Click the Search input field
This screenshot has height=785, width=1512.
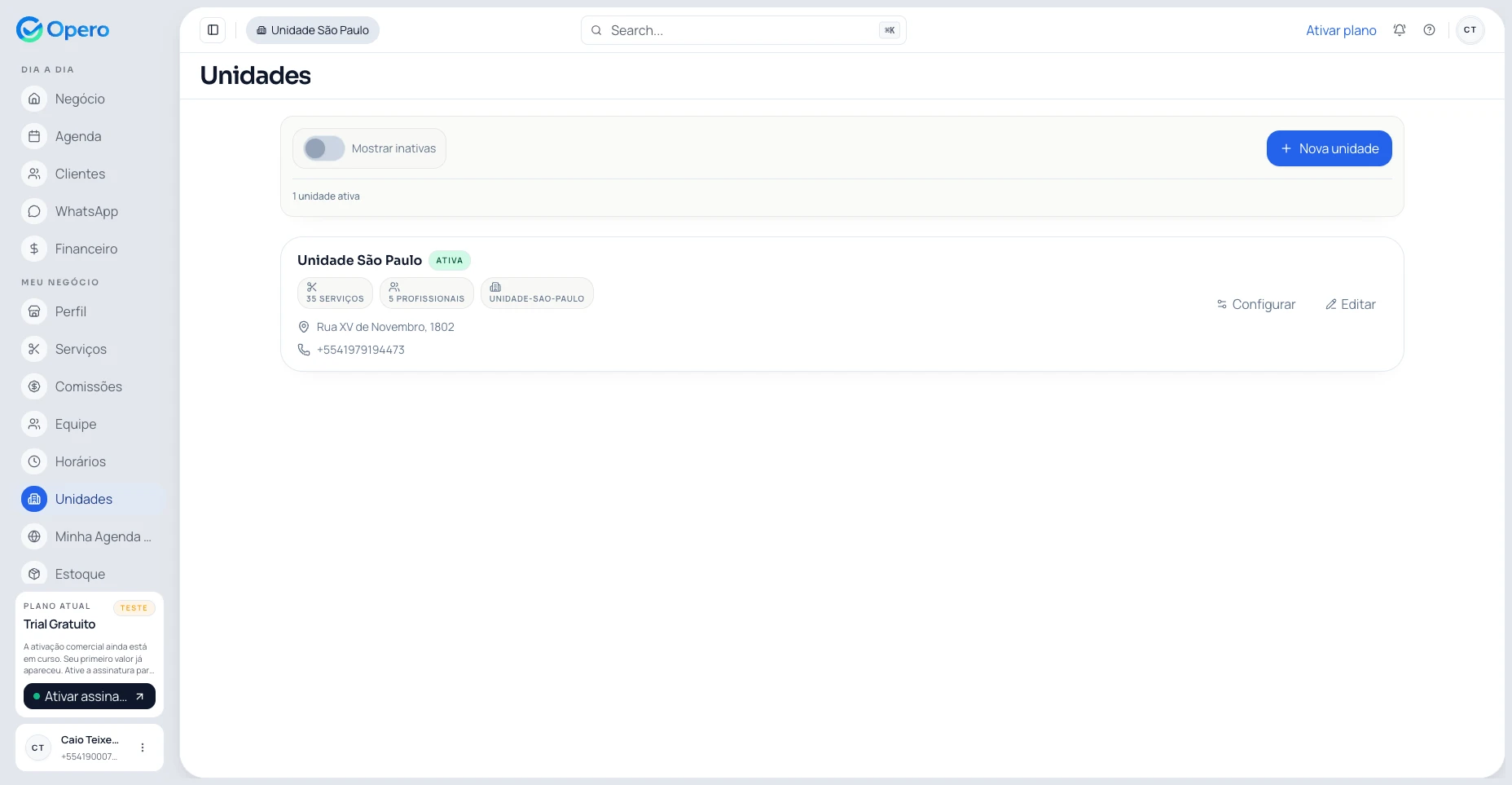pyautogui.click(x=741, y=30)
